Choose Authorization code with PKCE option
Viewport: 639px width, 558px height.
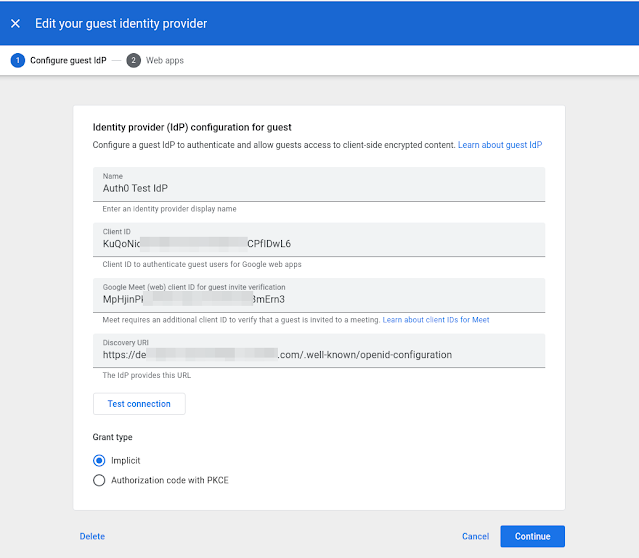pos(99,480)
